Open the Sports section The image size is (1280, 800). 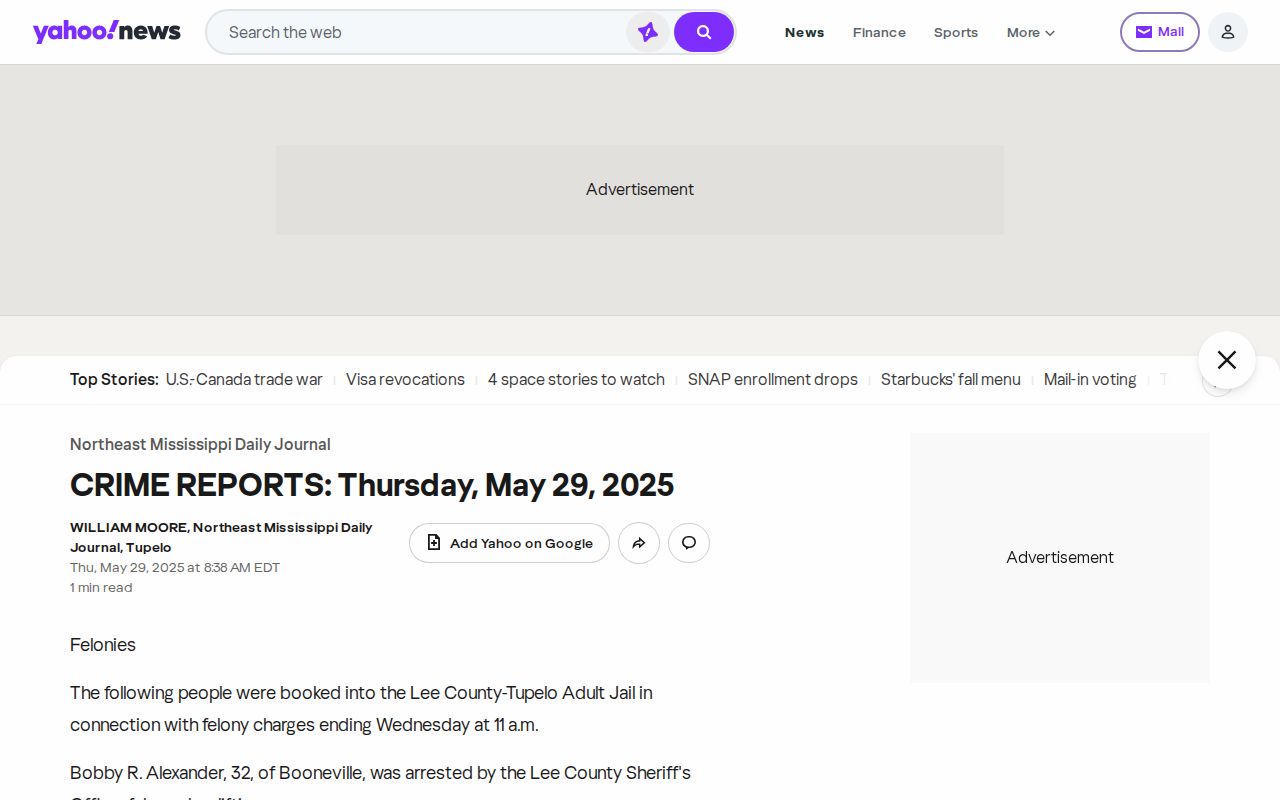pyautogui.click(x=956, y=32)
